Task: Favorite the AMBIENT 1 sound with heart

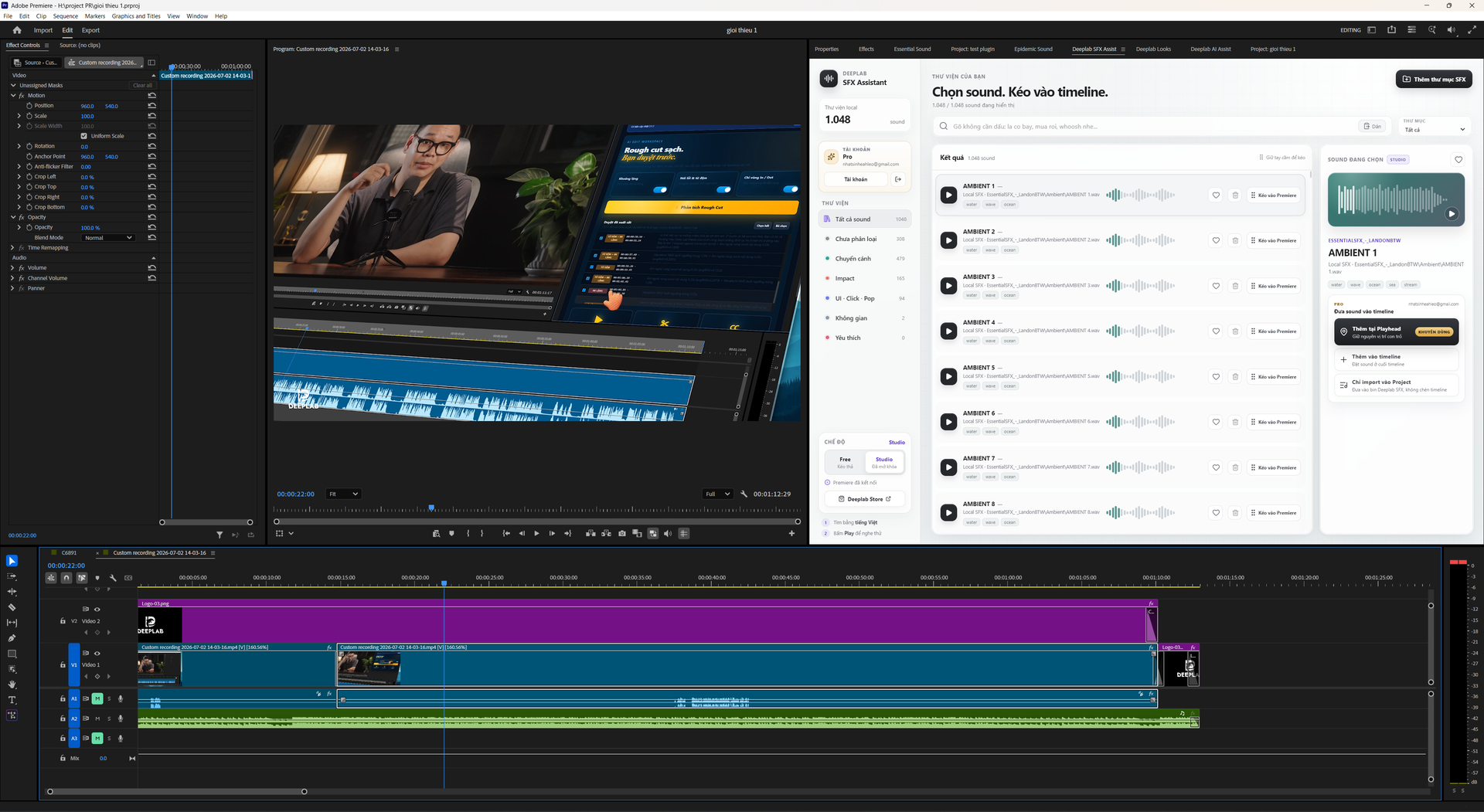Action: click(x=1216, y=195)
